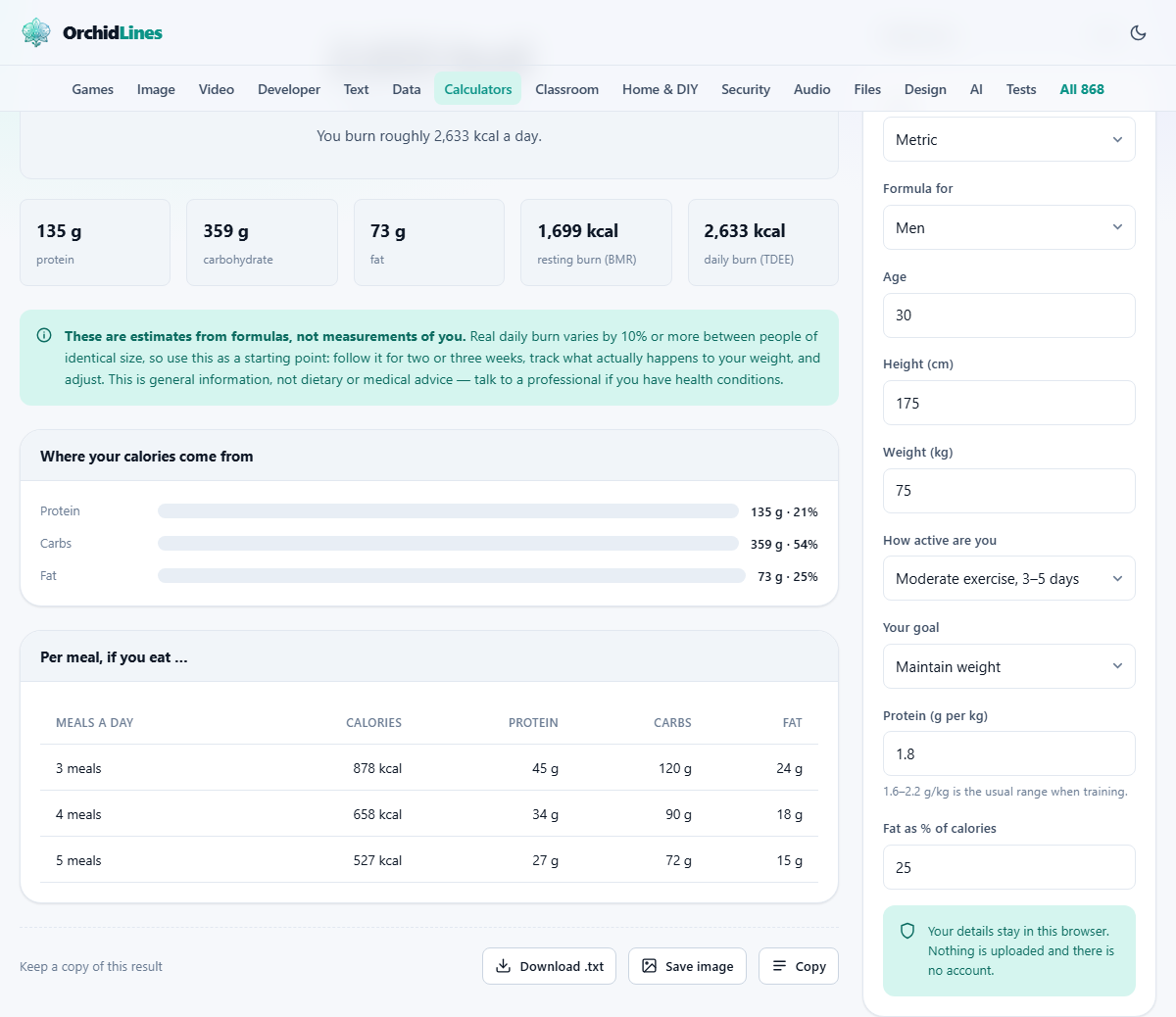Click the 658 kcal calories cell
Image resolution: width=1176 pixels, height=1017 pixels.
(377, 814)
